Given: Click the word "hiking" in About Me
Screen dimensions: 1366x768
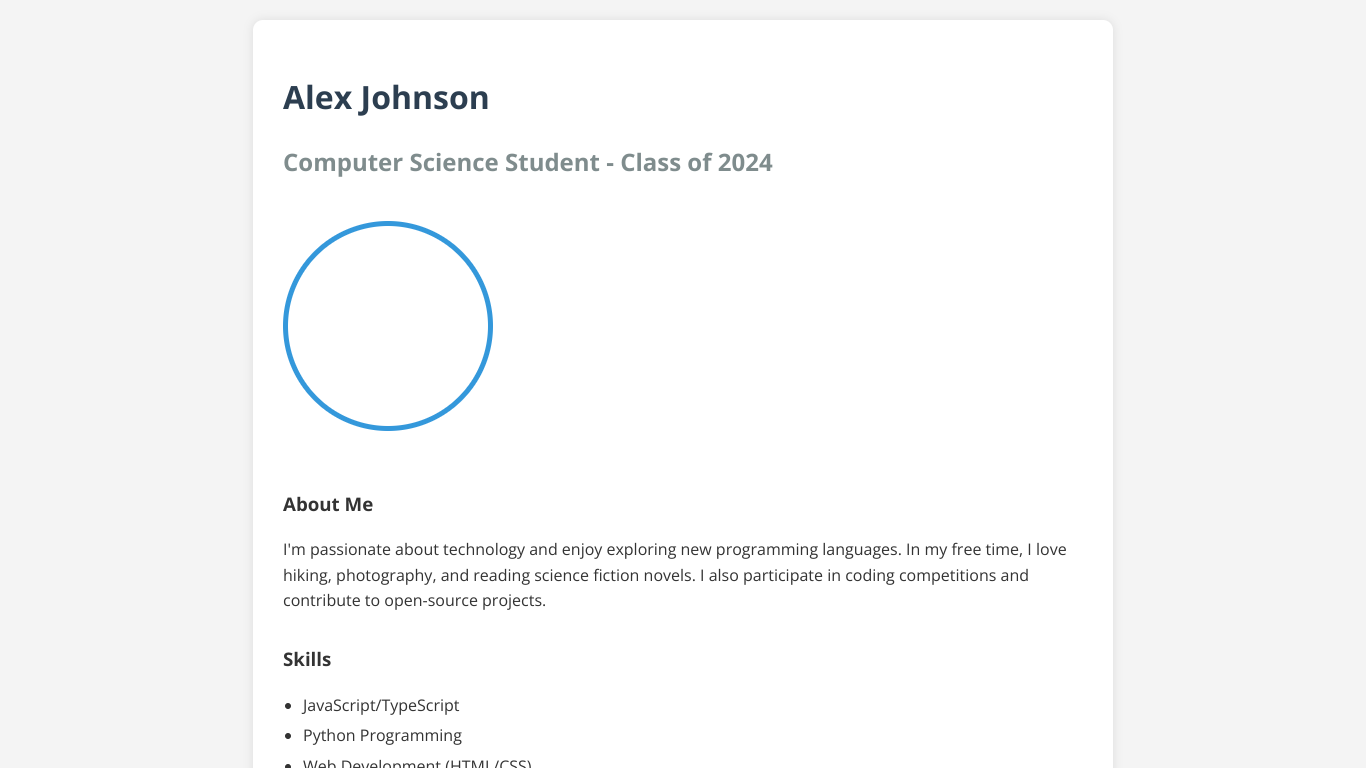Looking at the screenshot, I should click(305, 576).
